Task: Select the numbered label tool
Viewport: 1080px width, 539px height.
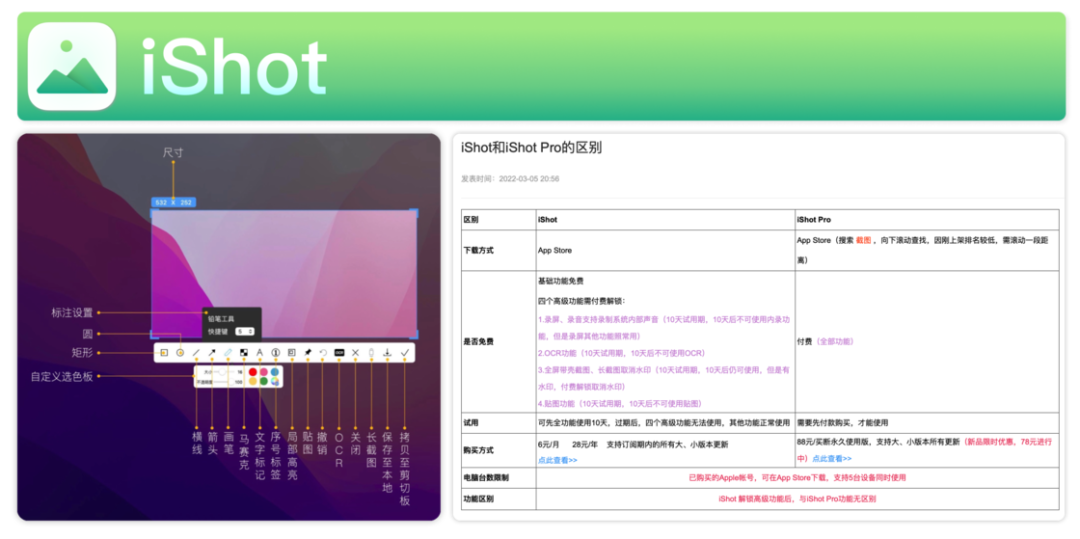Action: click(x=276, y=352)
